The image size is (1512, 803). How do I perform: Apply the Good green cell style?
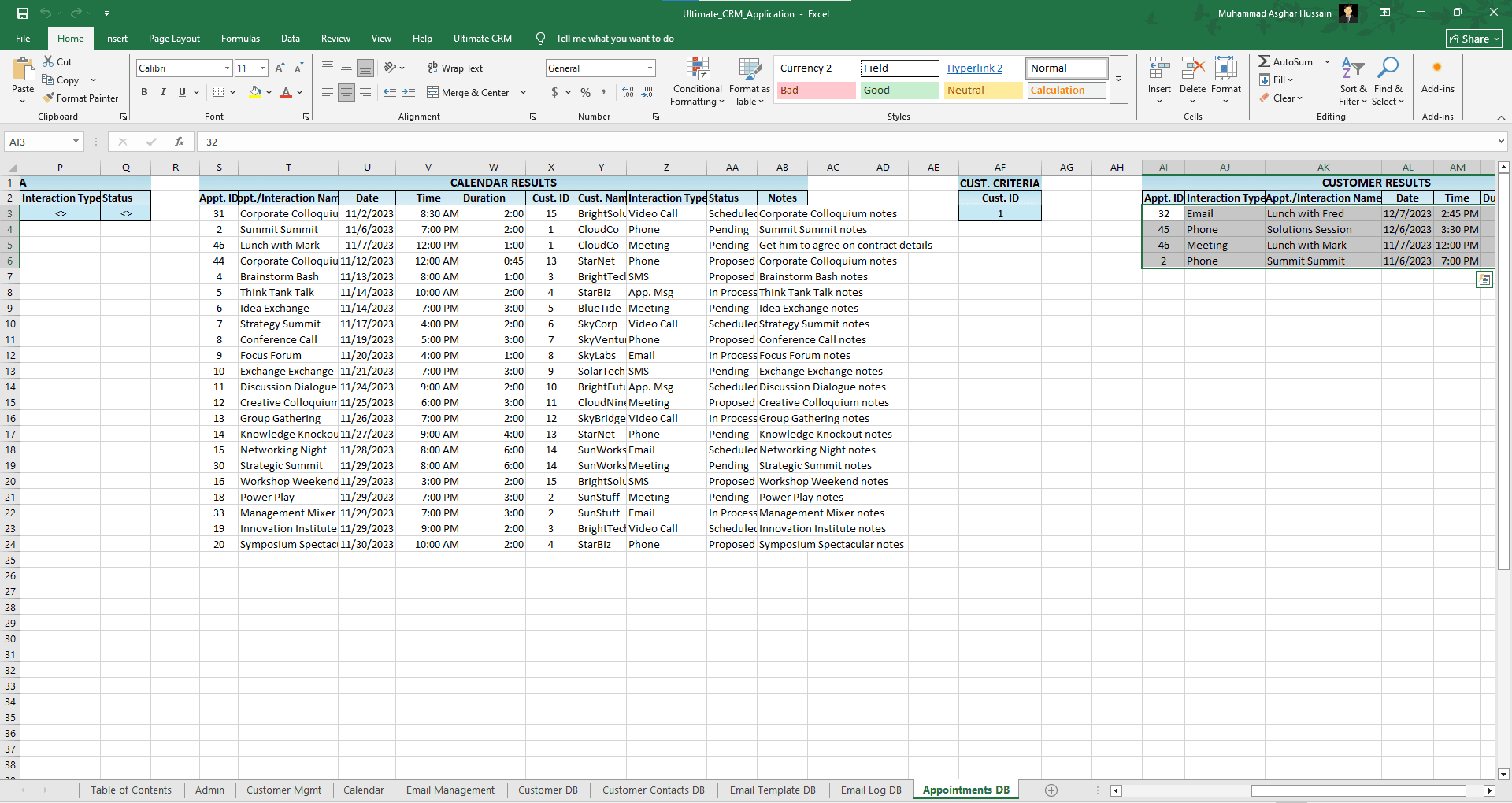point(899,91)
